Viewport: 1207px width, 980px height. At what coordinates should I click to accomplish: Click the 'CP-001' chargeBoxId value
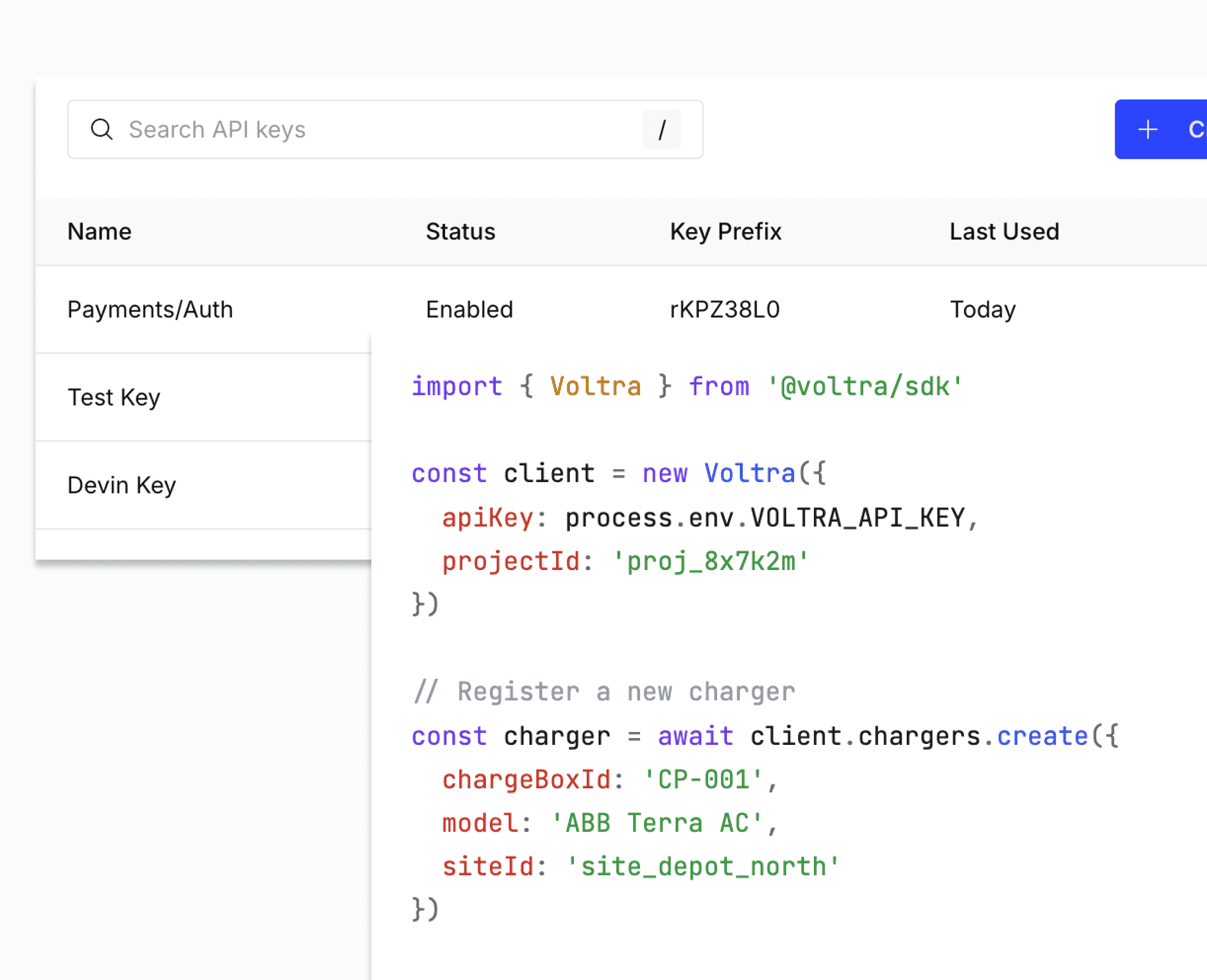(703, 779)
